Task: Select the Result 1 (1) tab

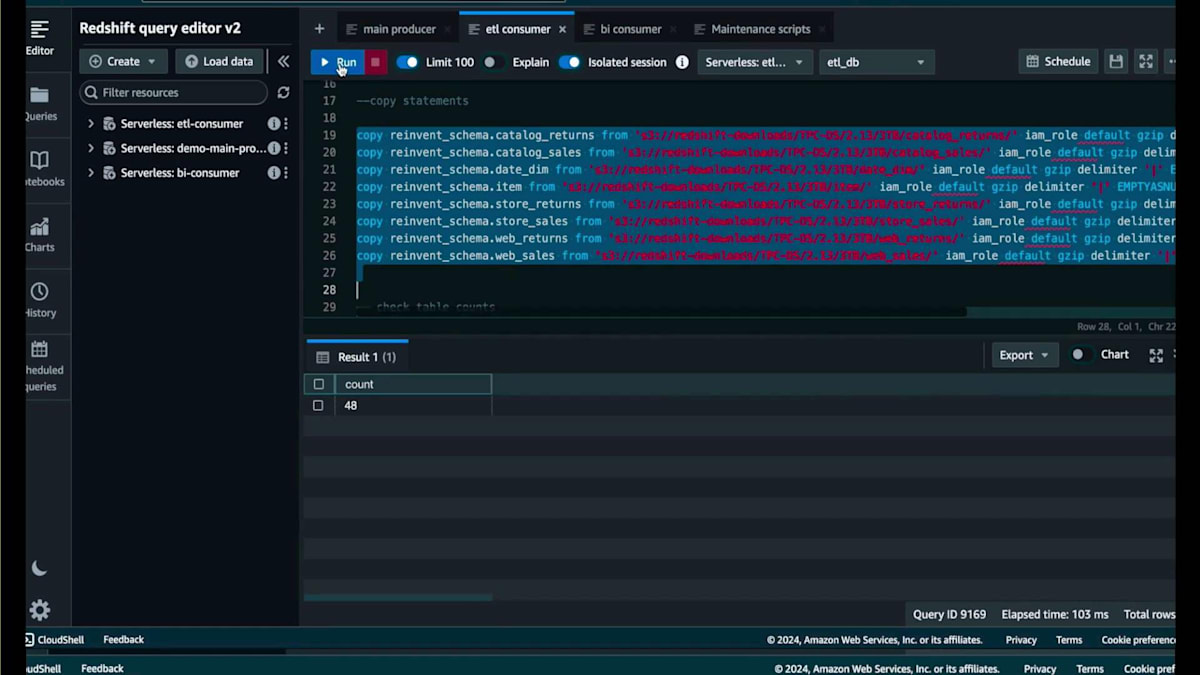Action: coord(357,357)
